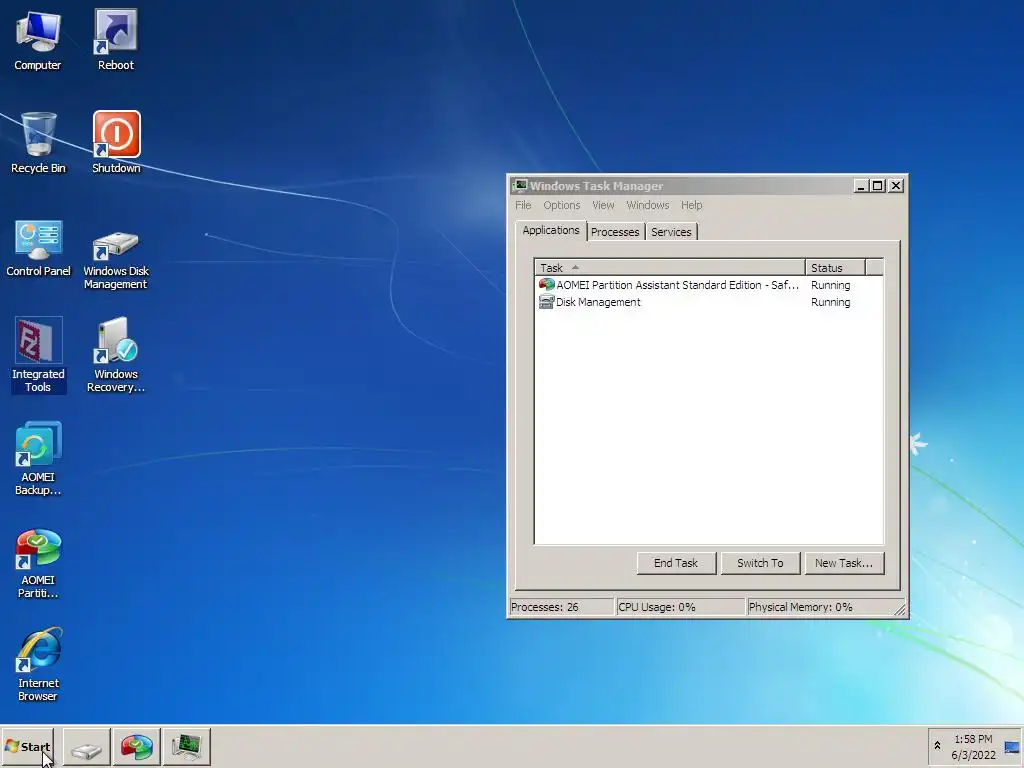1024x768 pixels.
Task: Select the Windows Recovery shortcut icon
Action: (x=116, y=355)
